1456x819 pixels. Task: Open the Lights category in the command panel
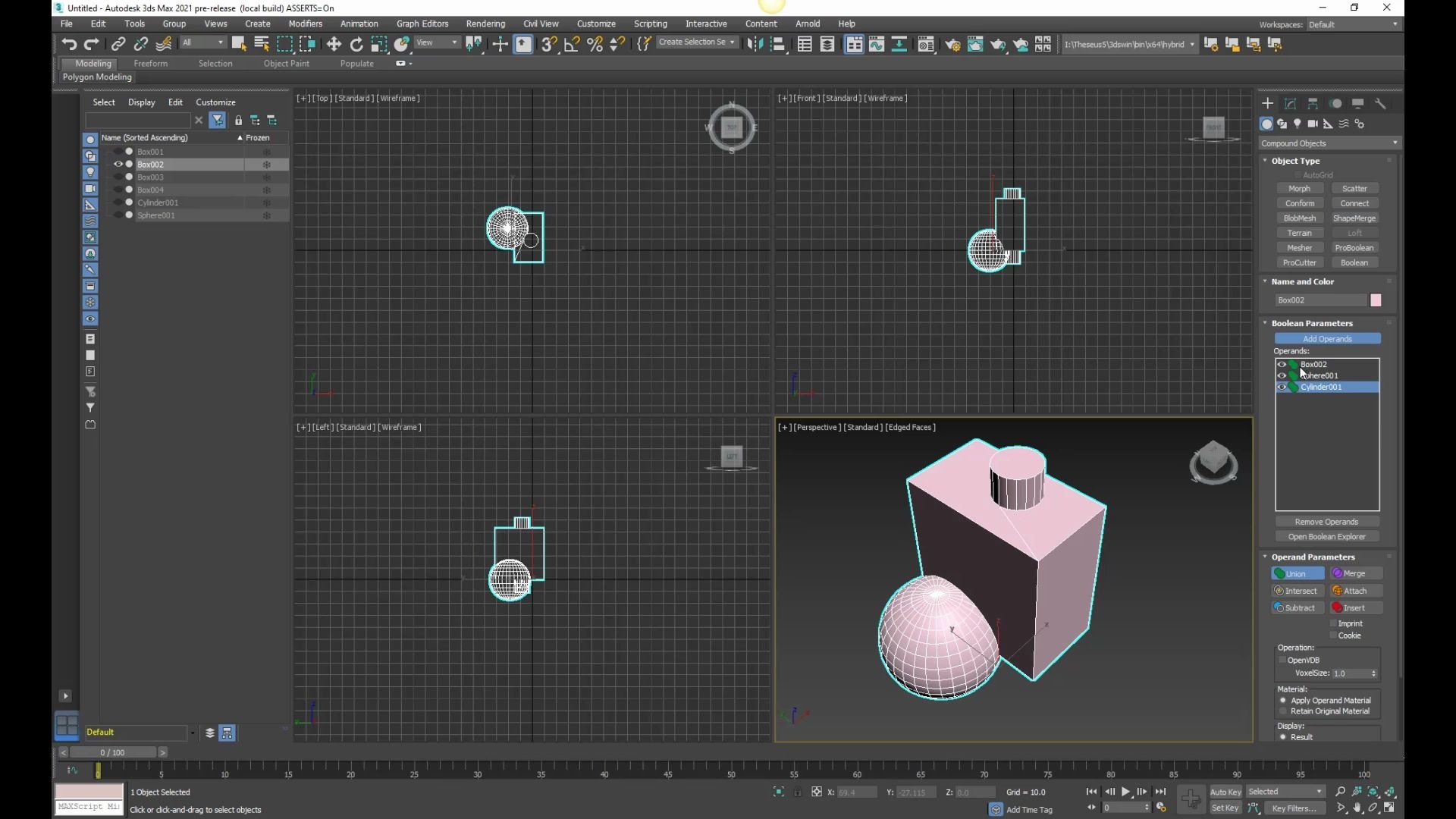[1298, 124]
